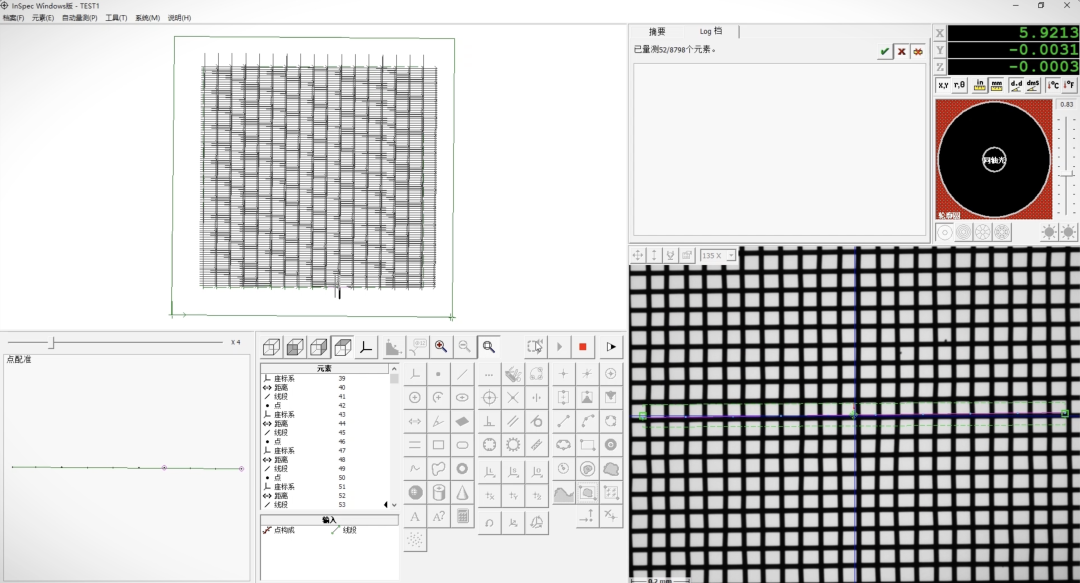Select the distance measurement tool

pos(415,421)
